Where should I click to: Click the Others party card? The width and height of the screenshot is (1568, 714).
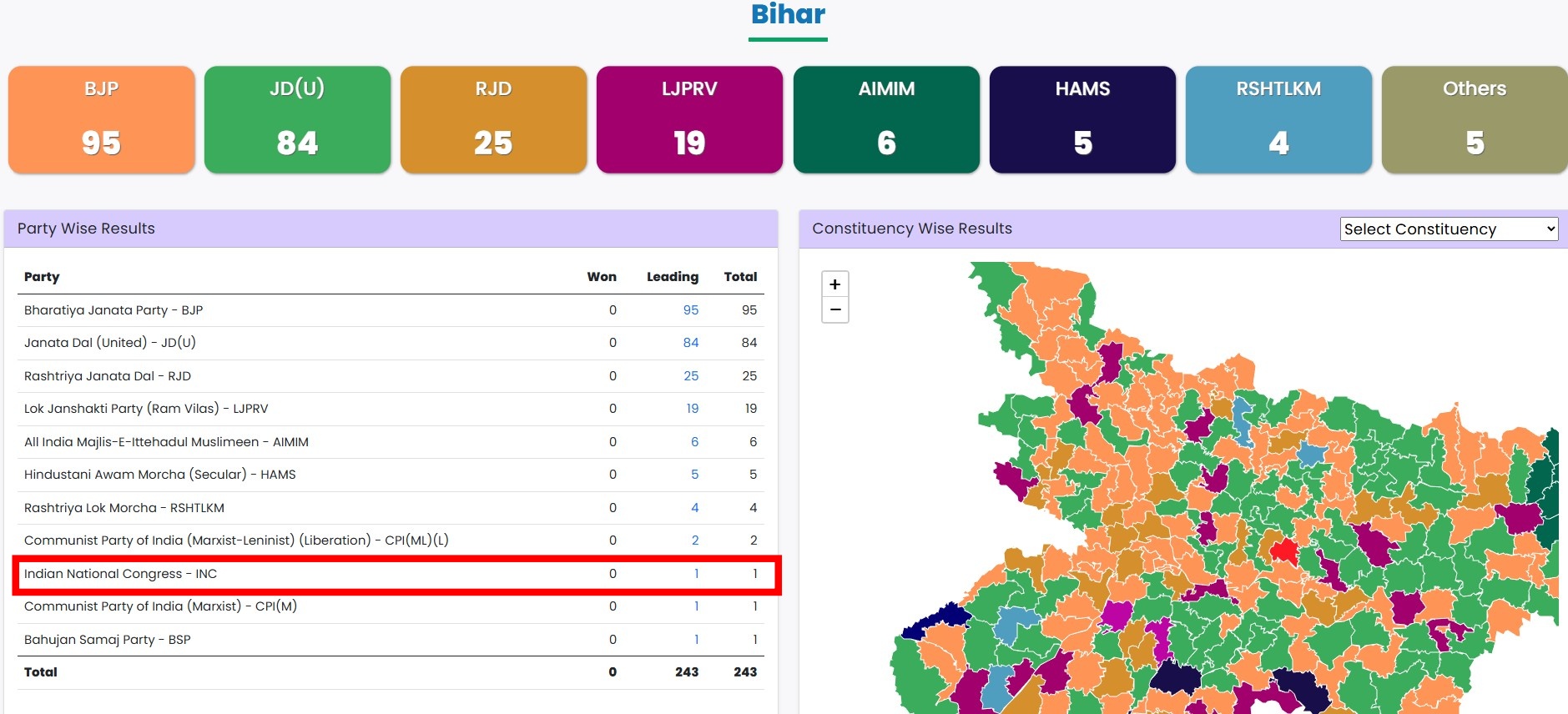pos(1475,120)
